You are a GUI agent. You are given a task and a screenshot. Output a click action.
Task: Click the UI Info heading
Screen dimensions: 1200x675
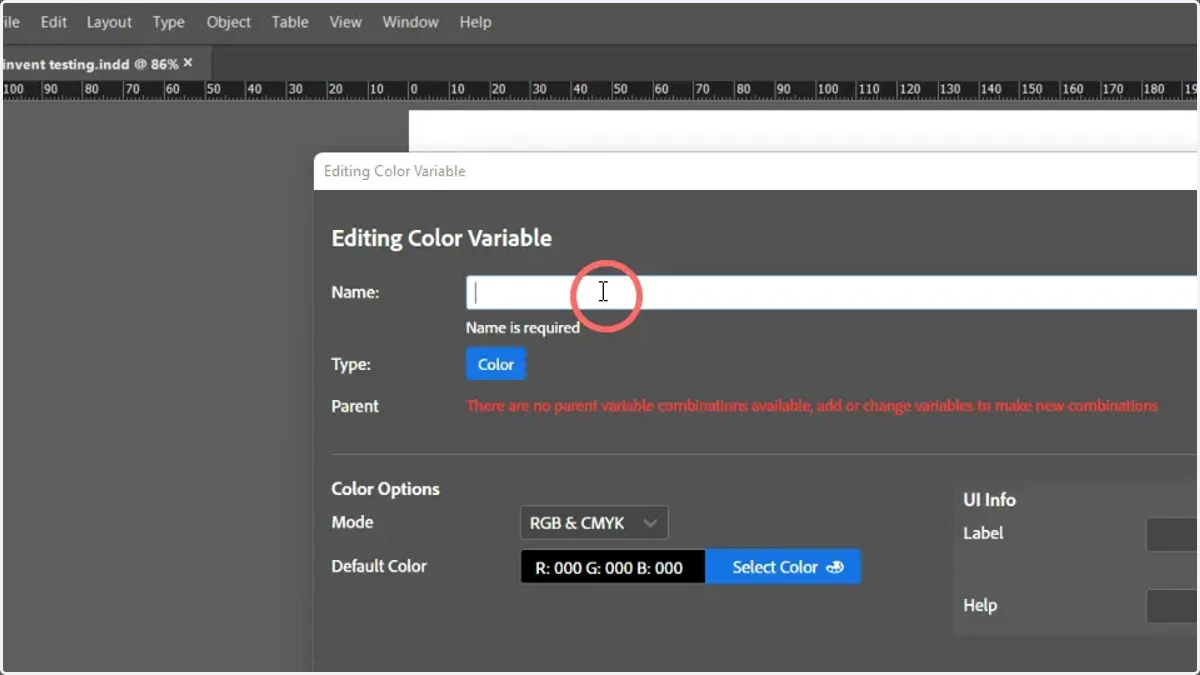click(x=989, y=500)
